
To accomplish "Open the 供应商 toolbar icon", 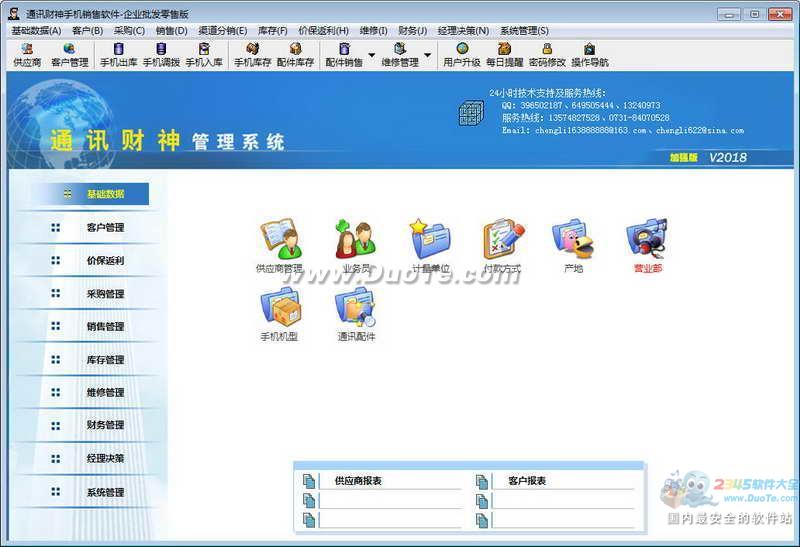I will click(27, 55).
